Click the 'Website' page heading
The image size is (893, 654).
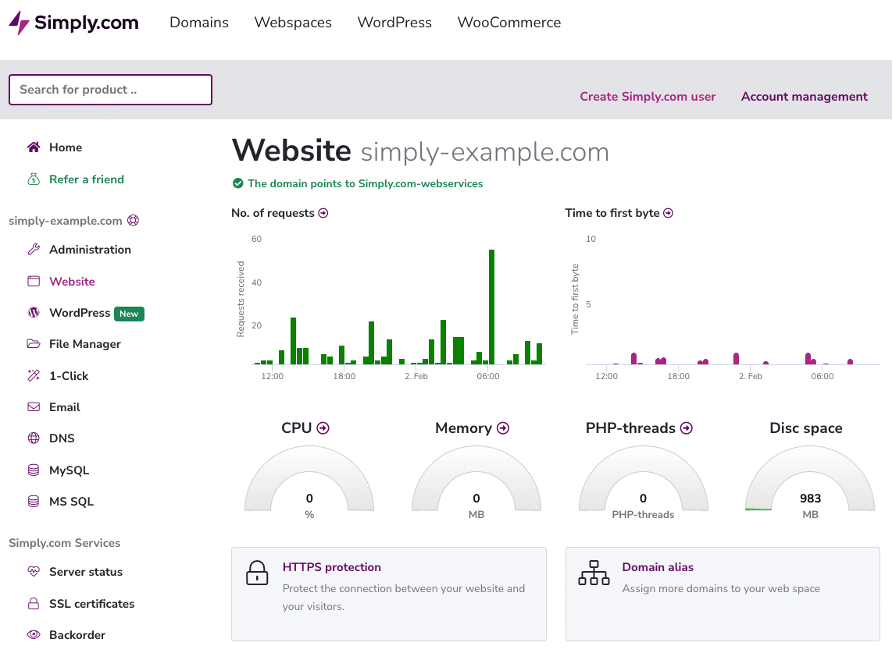pyautogui.click(x=292, y=150)
